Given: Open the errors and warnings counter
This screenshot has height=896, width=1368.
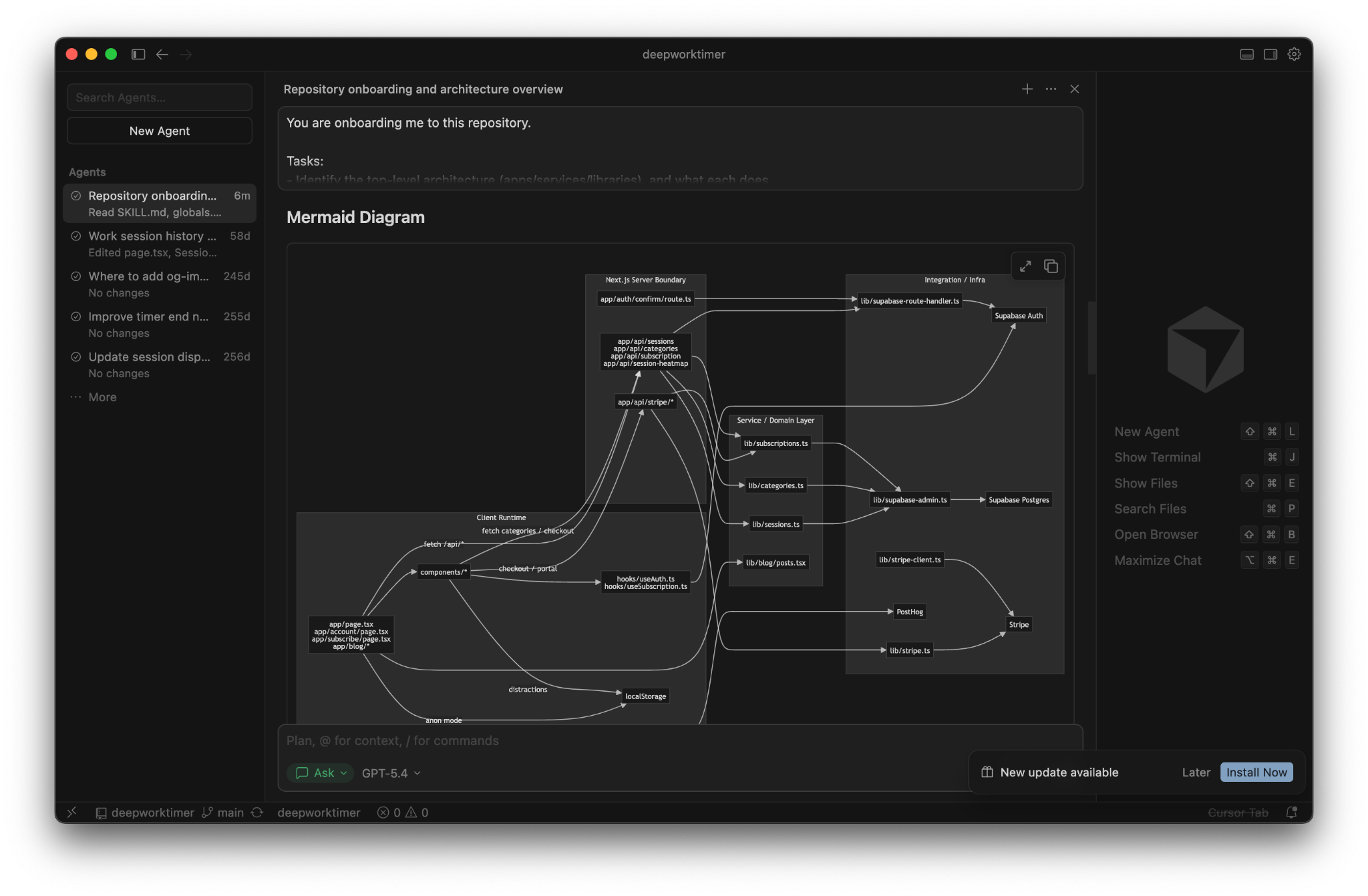Looking at the screenshot, I should tap(403, 813).
